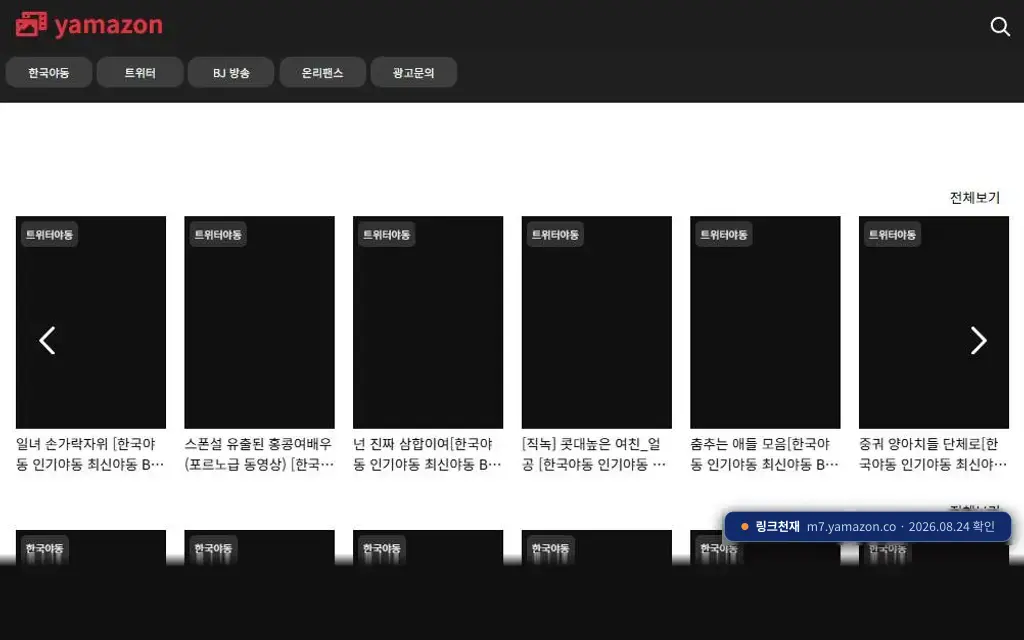The height and width of the screenshot is (640, 1024).
Task: Click the '[직녹] 콧대높은 여친_얼공' title text
Action: coord(594,454)
